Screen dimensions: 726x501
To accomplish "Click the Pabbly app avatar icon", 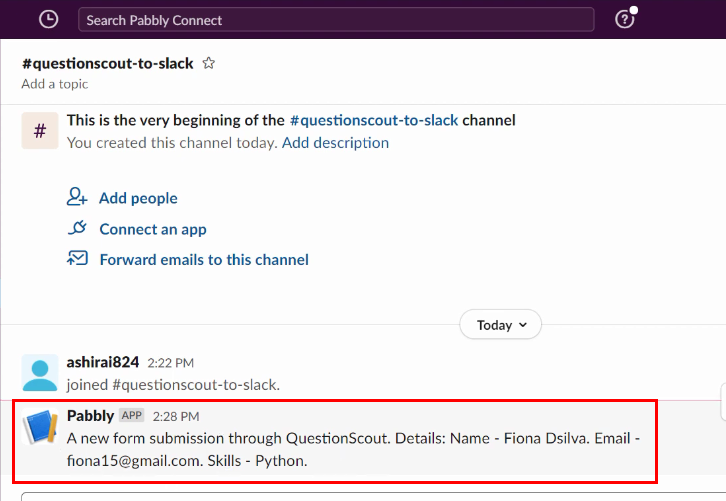I will tap(40, 426).
